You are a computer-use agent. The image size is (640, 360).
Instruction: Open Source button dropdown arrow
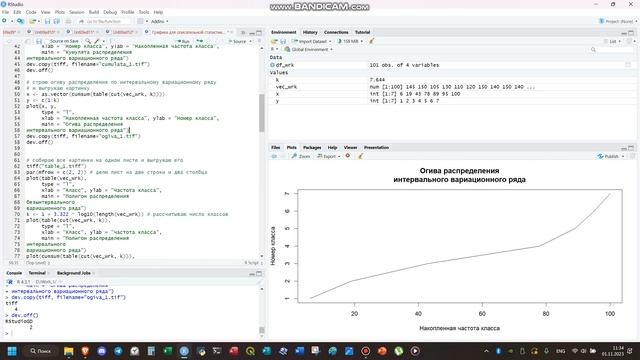click(251, 41)
